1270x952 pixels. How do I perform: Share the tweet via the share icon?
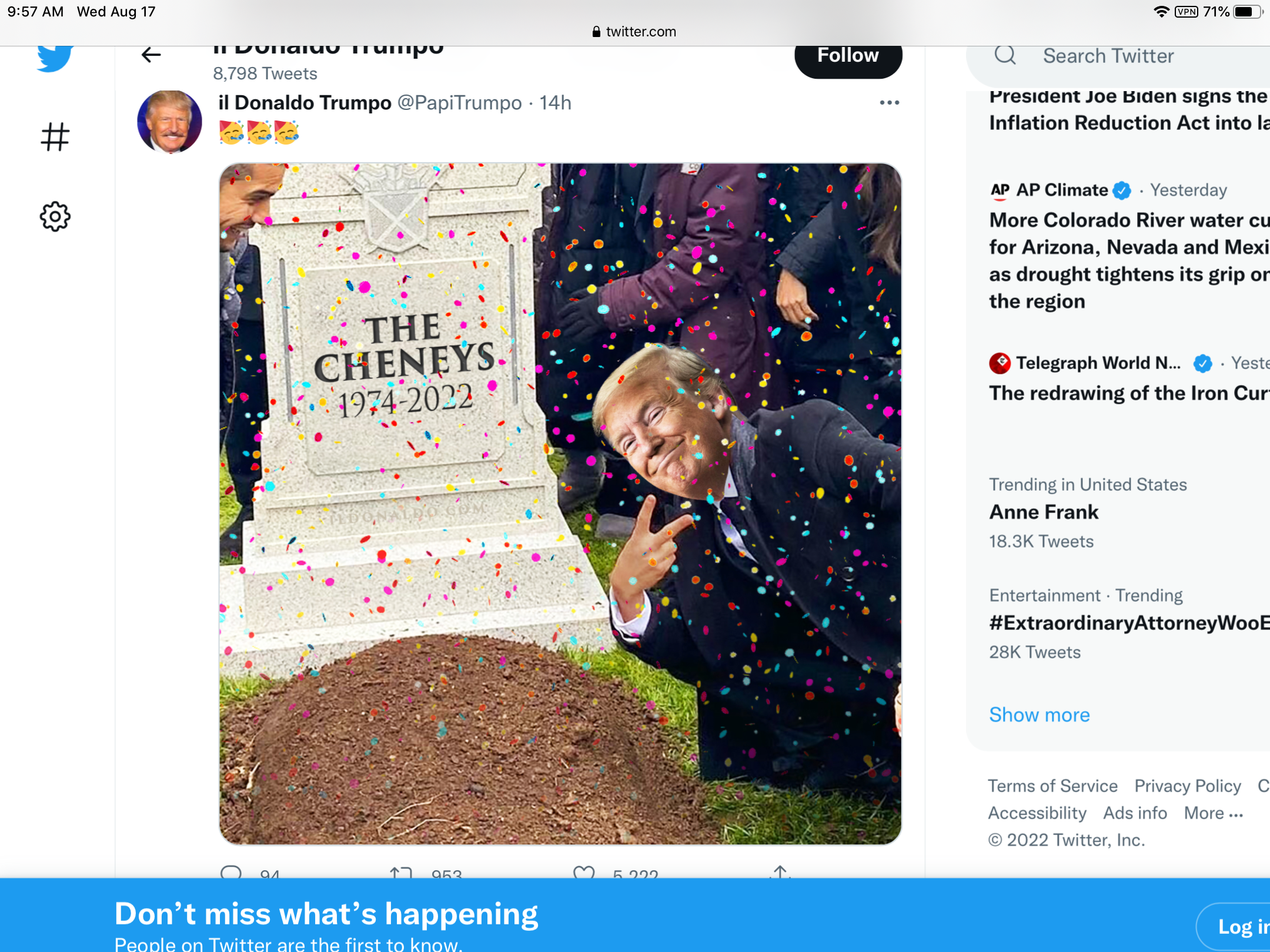pos(780,872)
